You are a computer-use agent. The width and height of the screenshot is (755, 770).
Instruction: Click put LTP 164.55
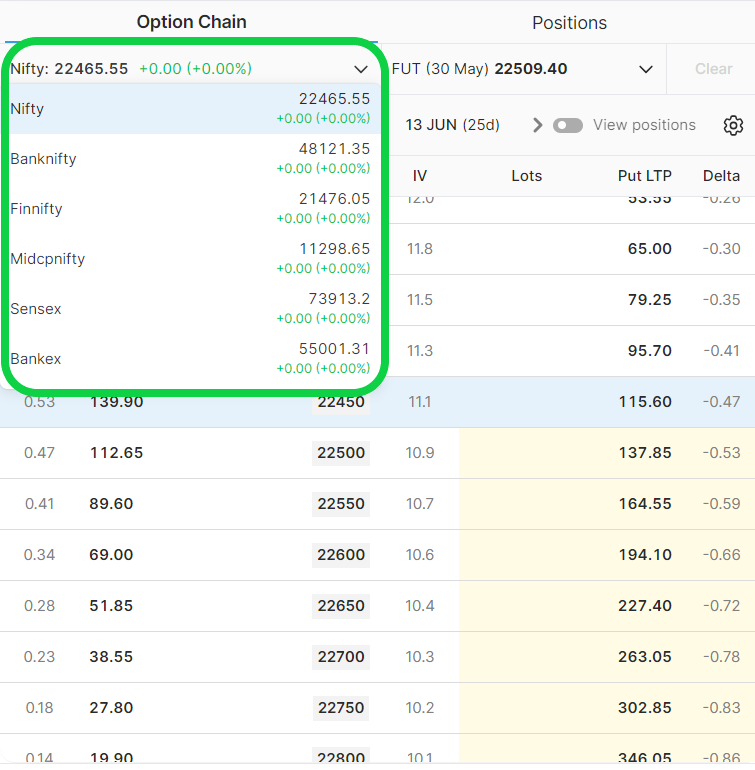point(645,504)
